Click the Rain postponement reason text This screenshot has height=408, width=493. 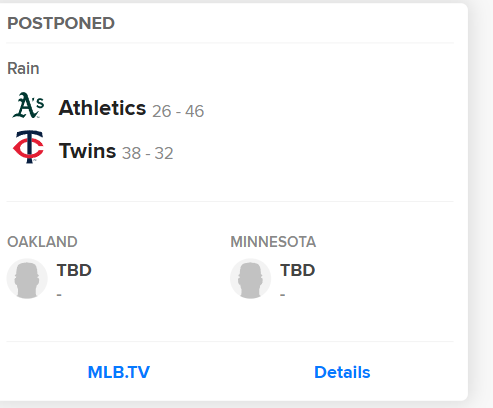click(x=23, y=68)
